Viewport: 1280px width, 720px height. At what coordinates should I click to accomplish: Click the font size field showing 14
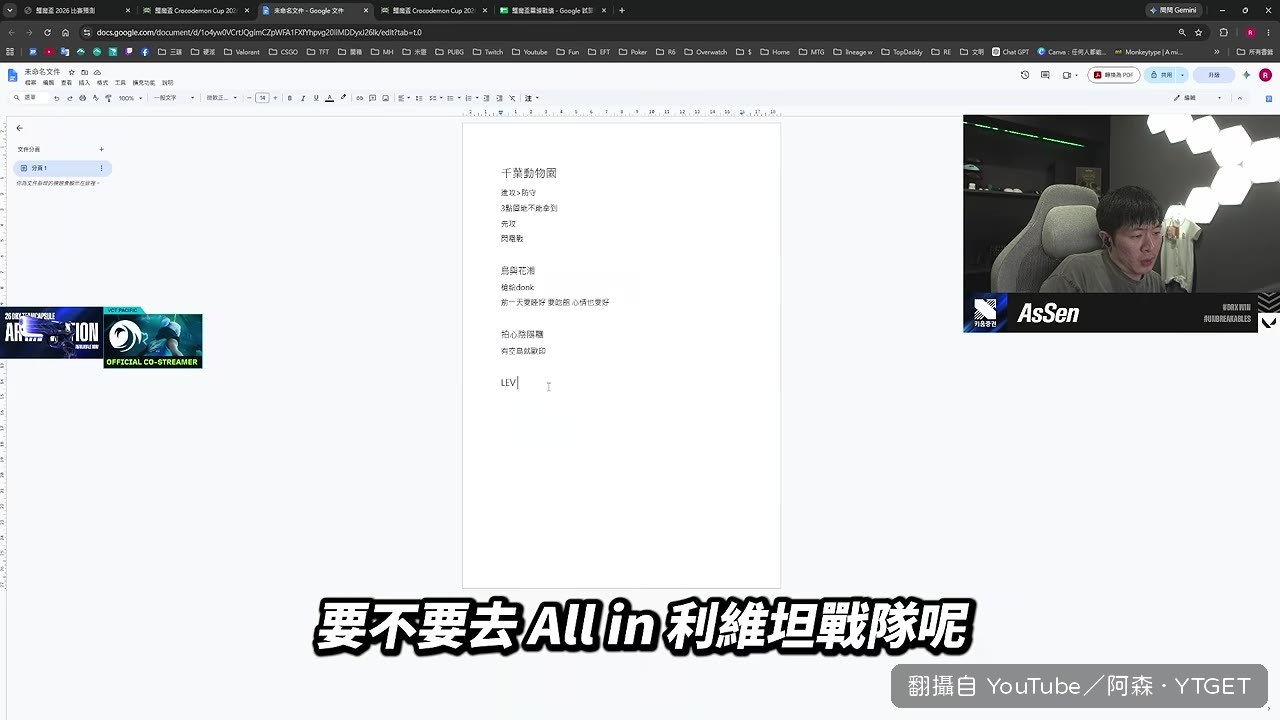point(262,98)
